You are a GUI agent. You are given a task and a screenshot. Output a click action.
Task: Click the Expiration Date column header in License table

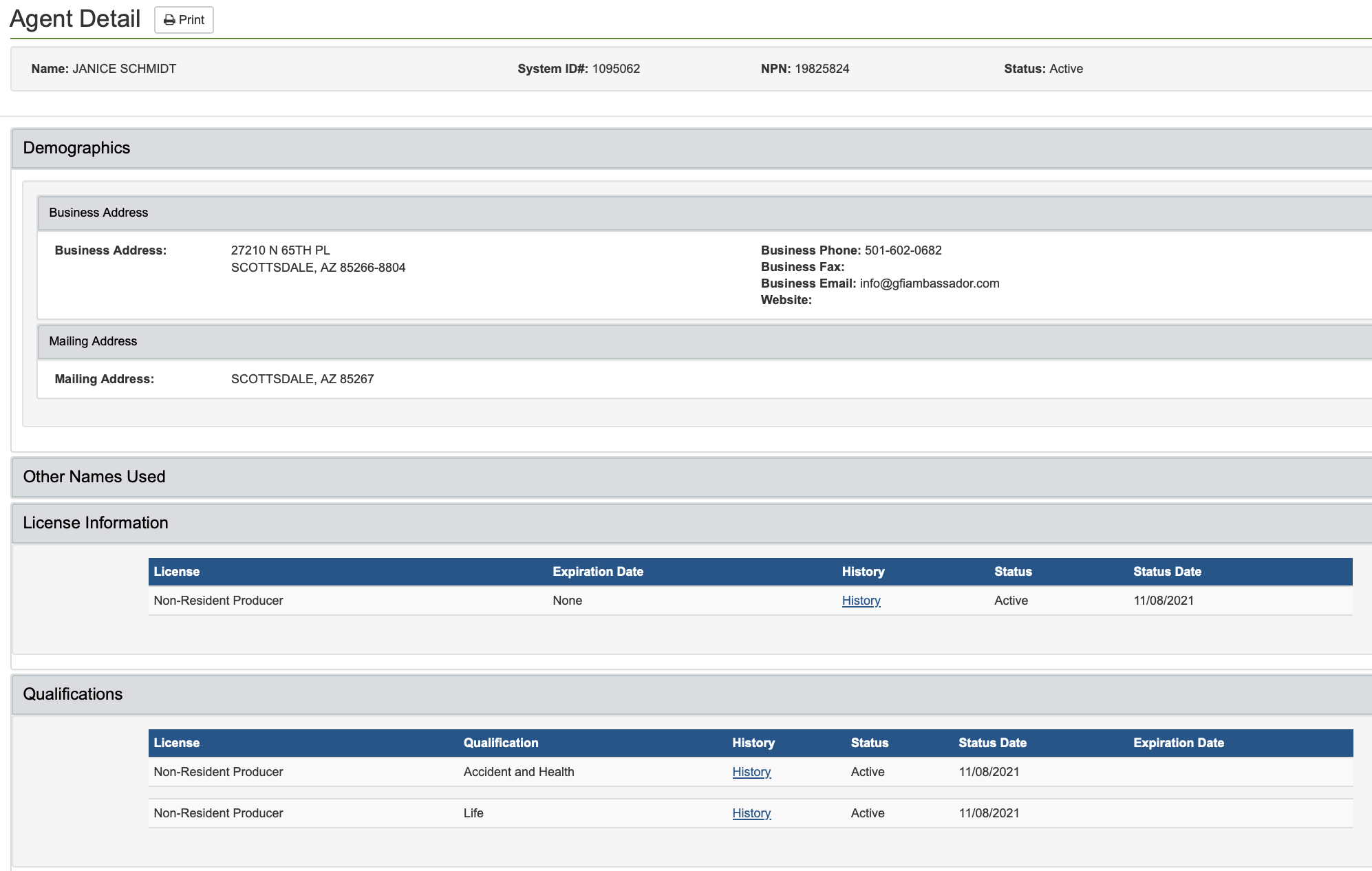coord(597,572)
